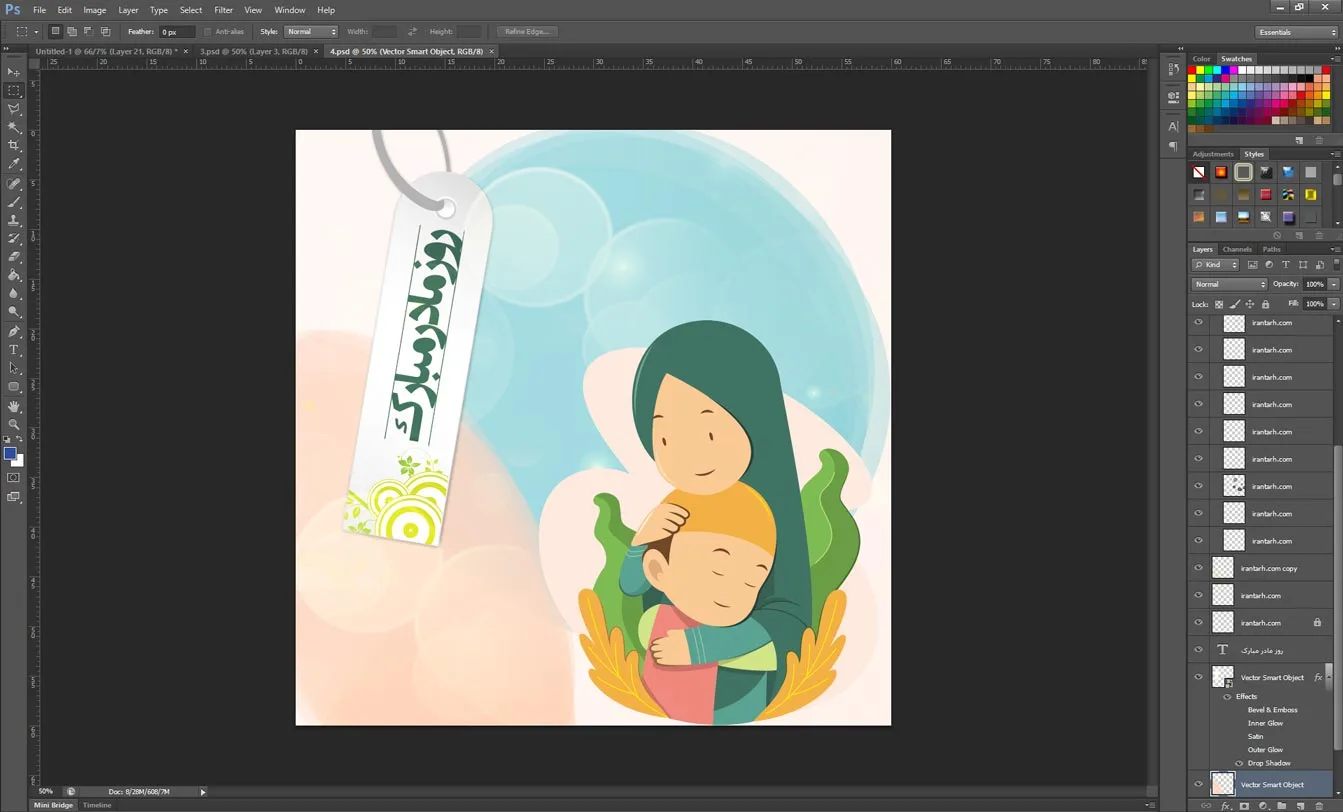Select the Lasso tool
This screenshot has height=812, width=1343.
14,109
